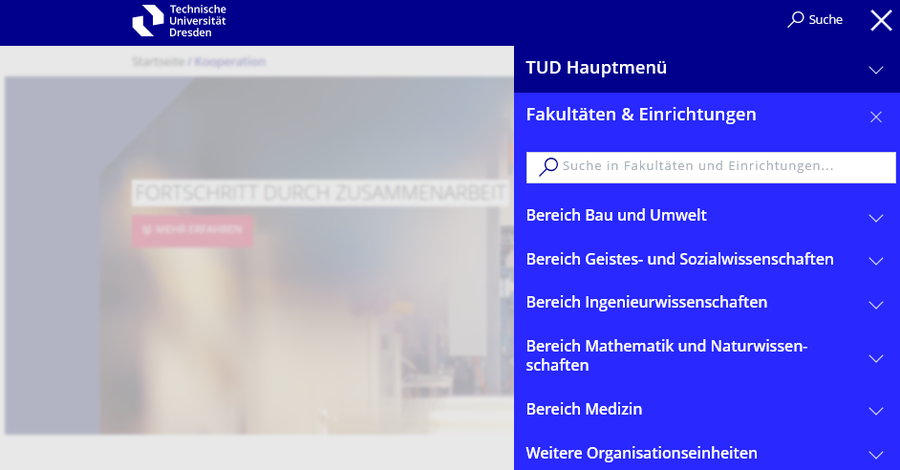900x470 pixels.
Task: Close the main menu with large X
Action: click(x=880, y=20)
